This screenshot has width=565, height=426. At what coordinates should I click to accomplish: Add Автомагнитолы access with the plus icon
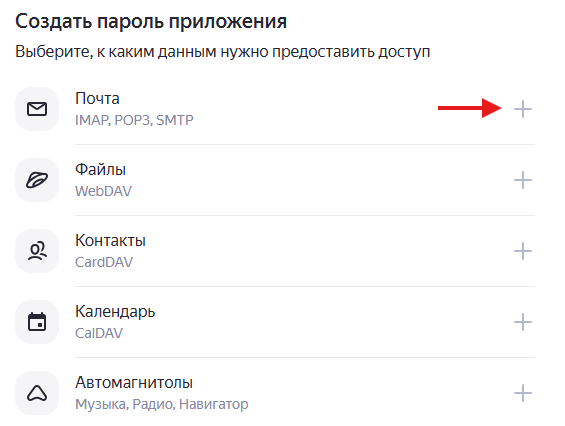coord(522,393)
